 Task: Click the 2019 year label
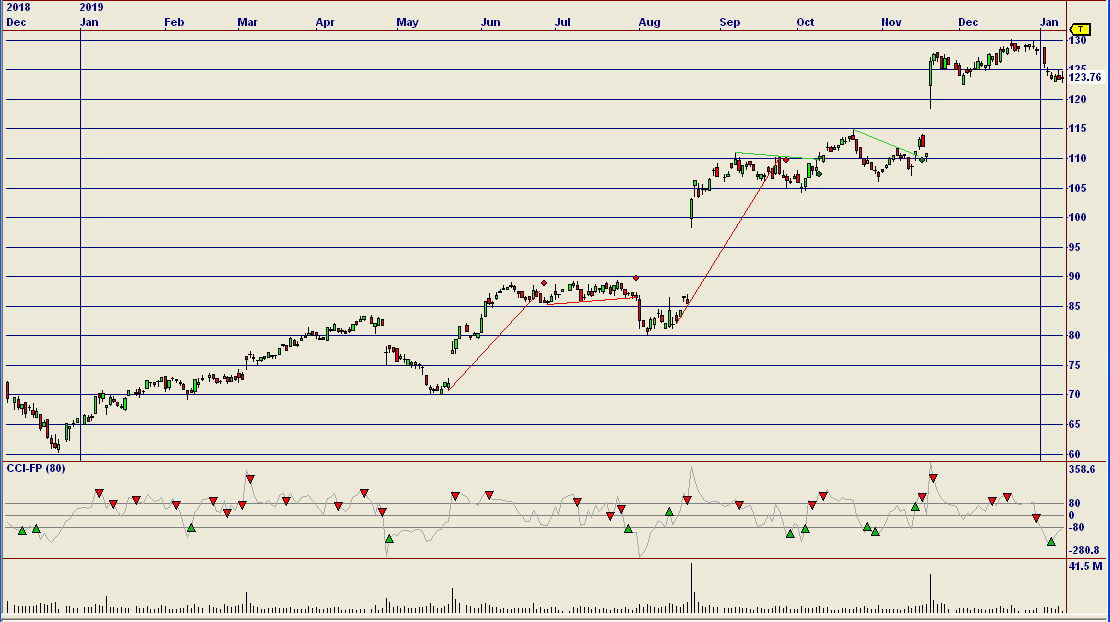click(91, 8)
